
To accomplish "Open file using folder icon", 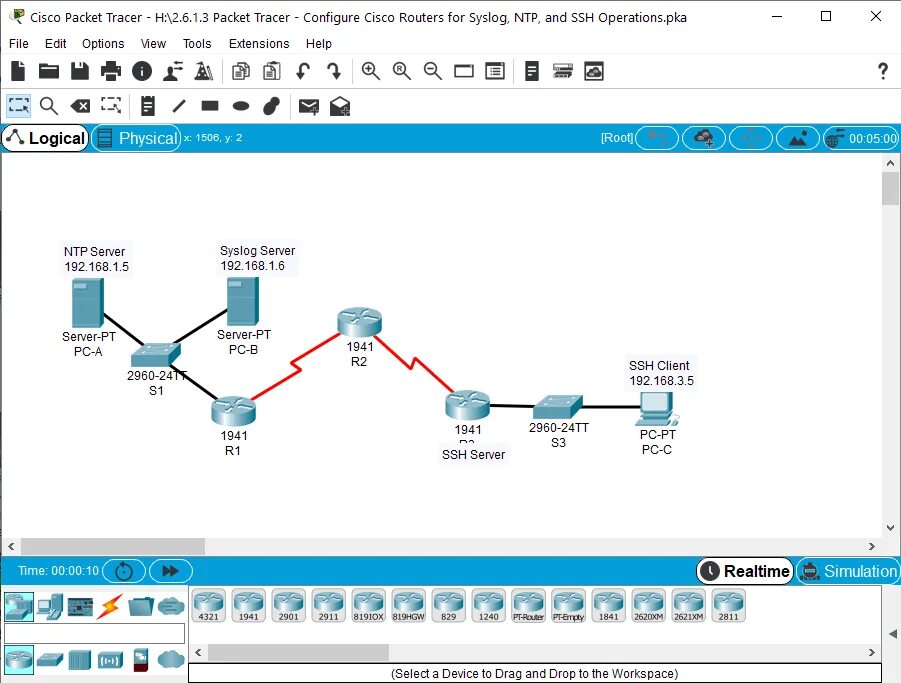I will [x=49, y=71].
